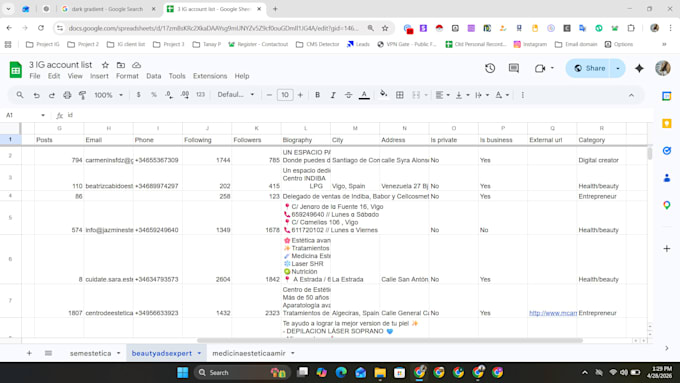Screen dimensions: 680x383
Task: Click the Meet camera icon
Action: pos(540,69)
